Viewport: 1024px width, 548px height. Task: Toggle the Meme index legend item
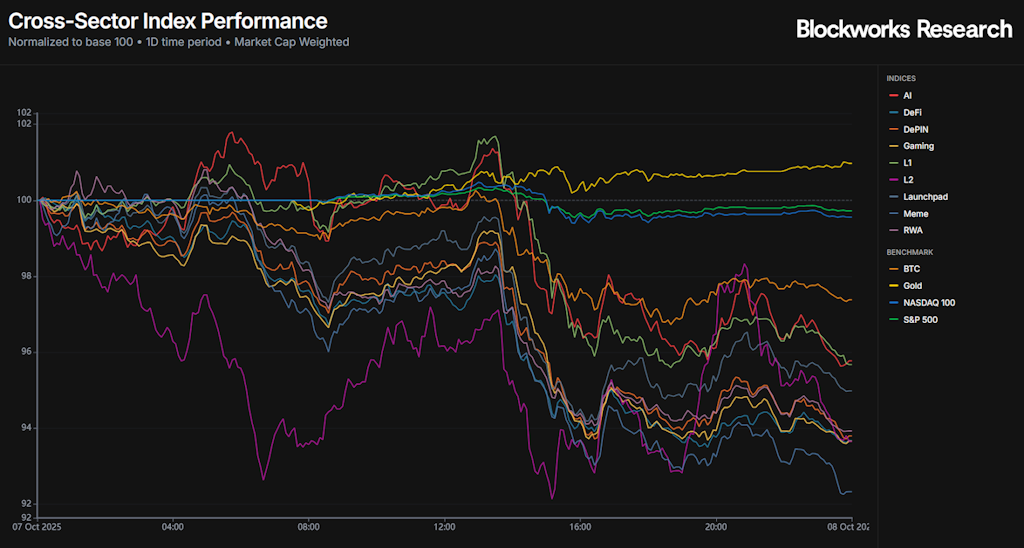pos(914,214)
